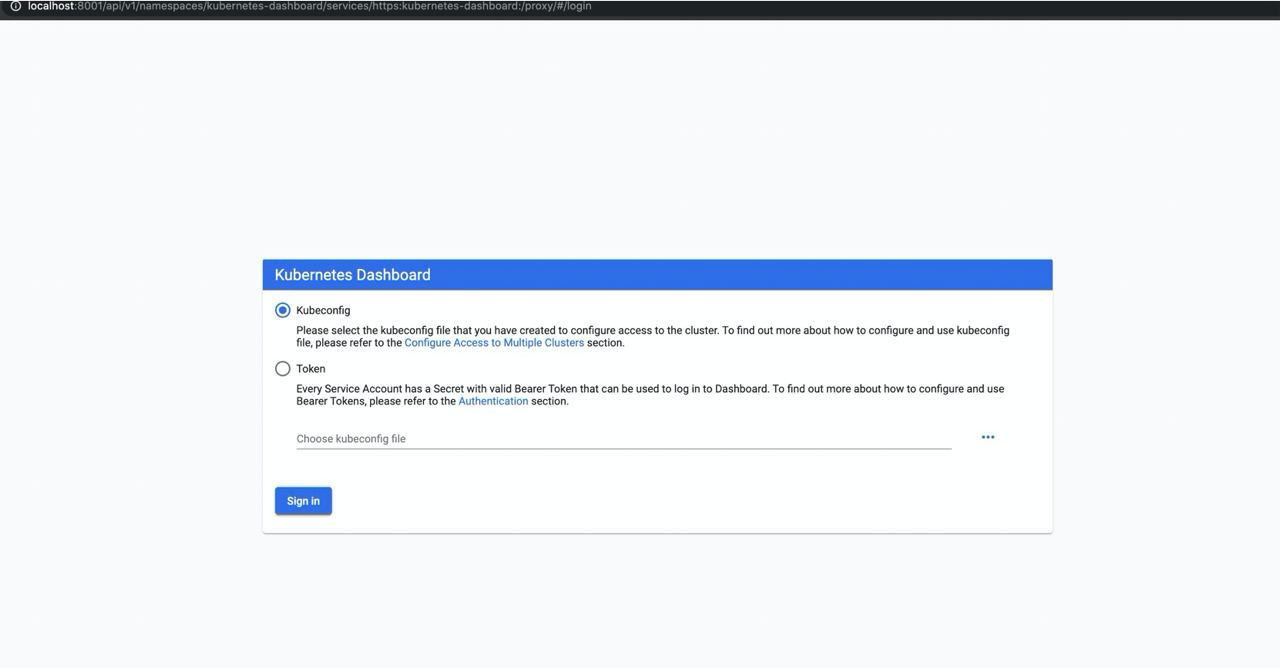Open file browser via three-dots icon
1280x668 pixels.
click(988, 437)
